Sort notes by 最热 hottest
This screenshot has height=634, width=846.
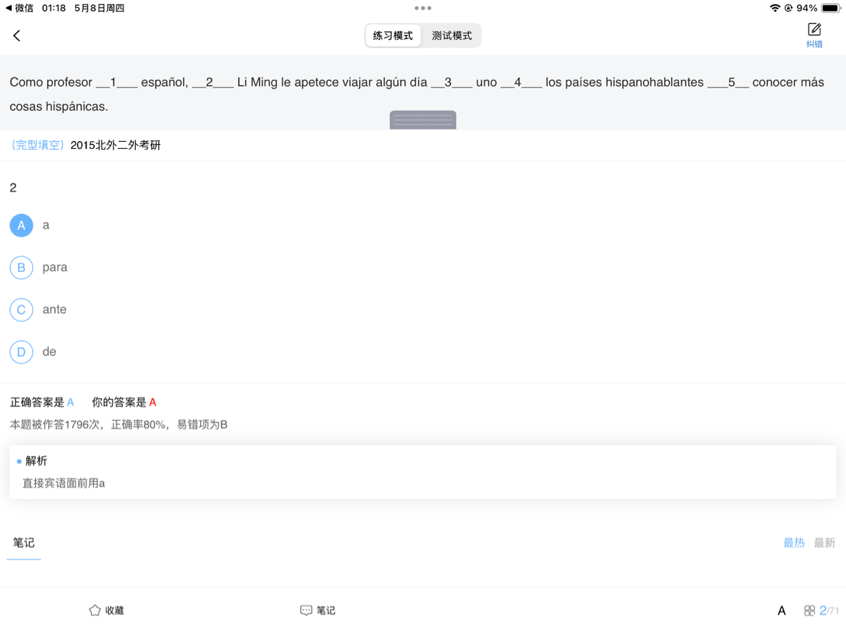(794, 542)
